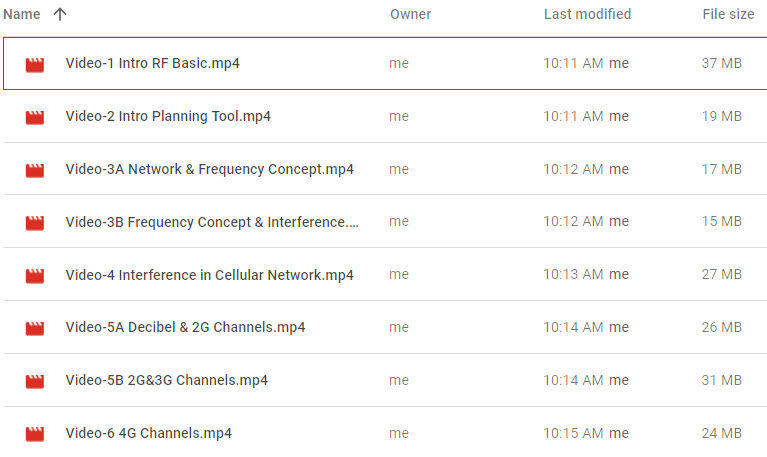The height and width of the screenshot is (457, 767).
Task: Click the Owner column header
Action: [x=410, y=14]
